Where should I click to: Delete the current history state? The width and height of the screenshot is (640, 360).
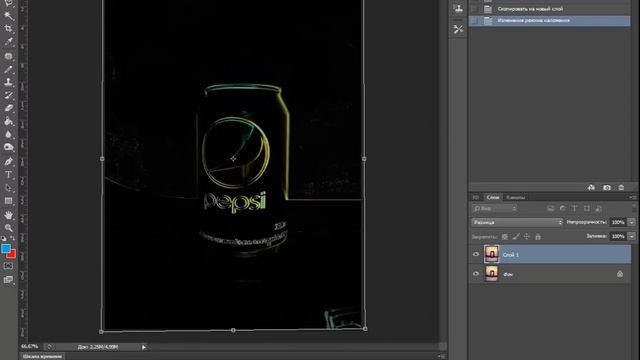(x=621, y=187)
